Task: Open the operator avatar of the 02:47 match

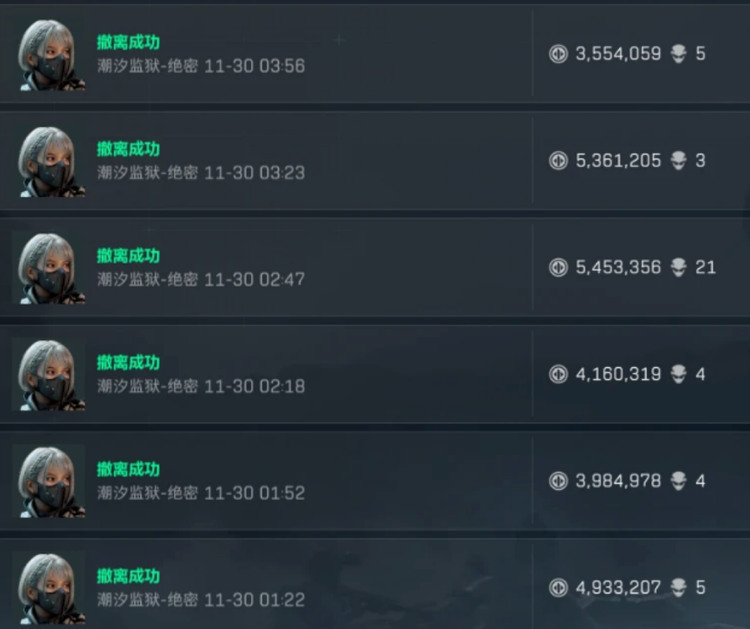Action: point(51,268)
